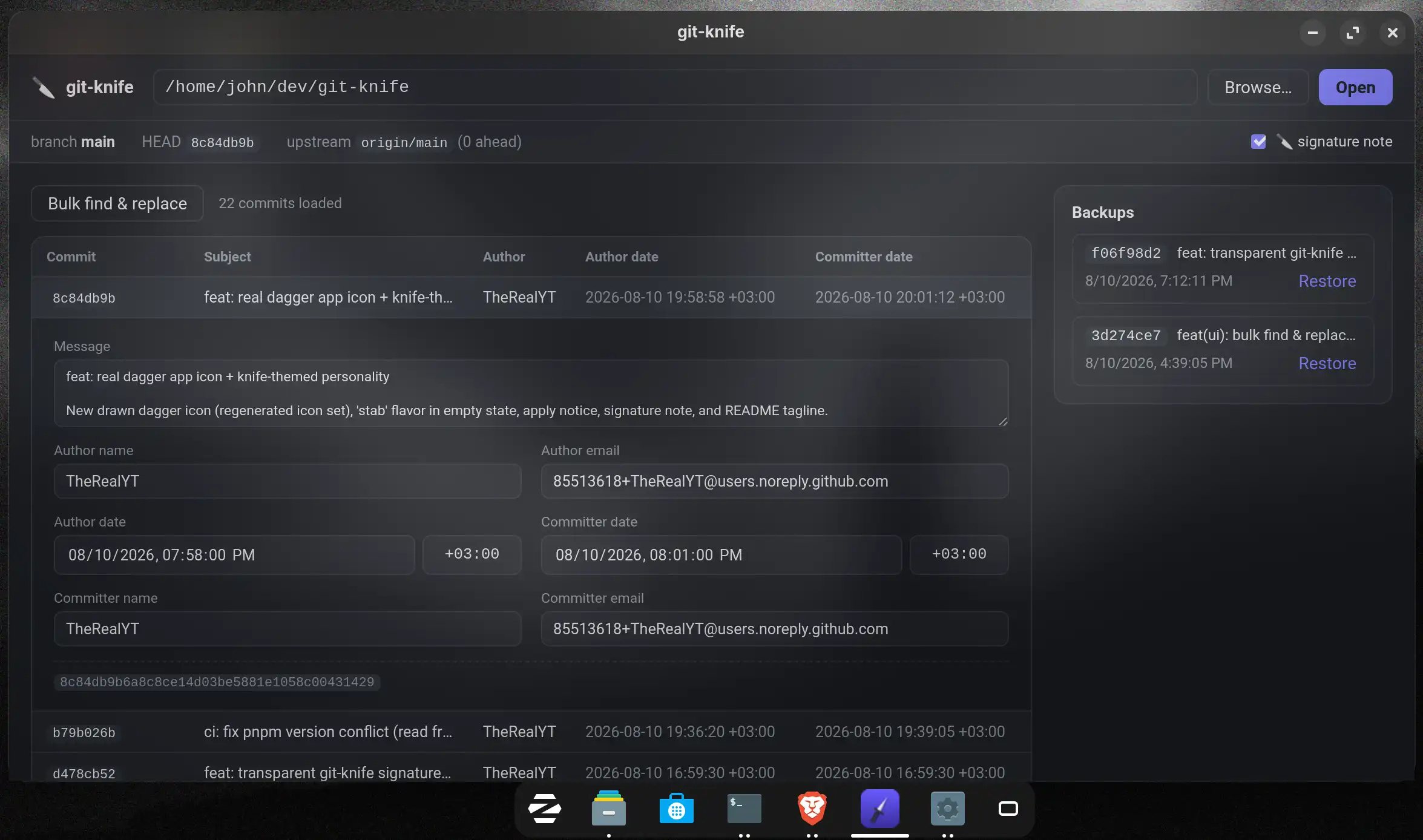This screenshot has height=840, width=1423.
Task: Edit the Author email field
Action: [775, 481]
